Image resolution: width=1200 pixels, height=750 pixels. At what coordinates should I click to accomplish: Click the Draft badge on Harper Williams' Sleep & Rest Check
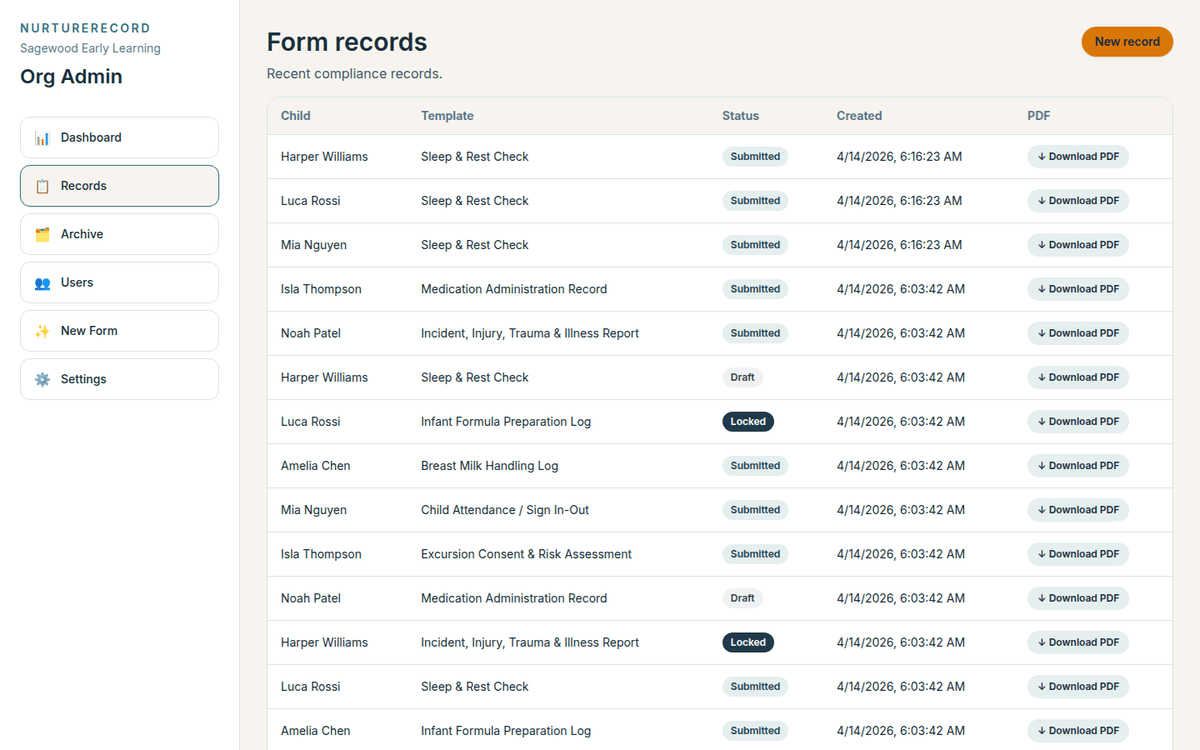pos(742,377)
